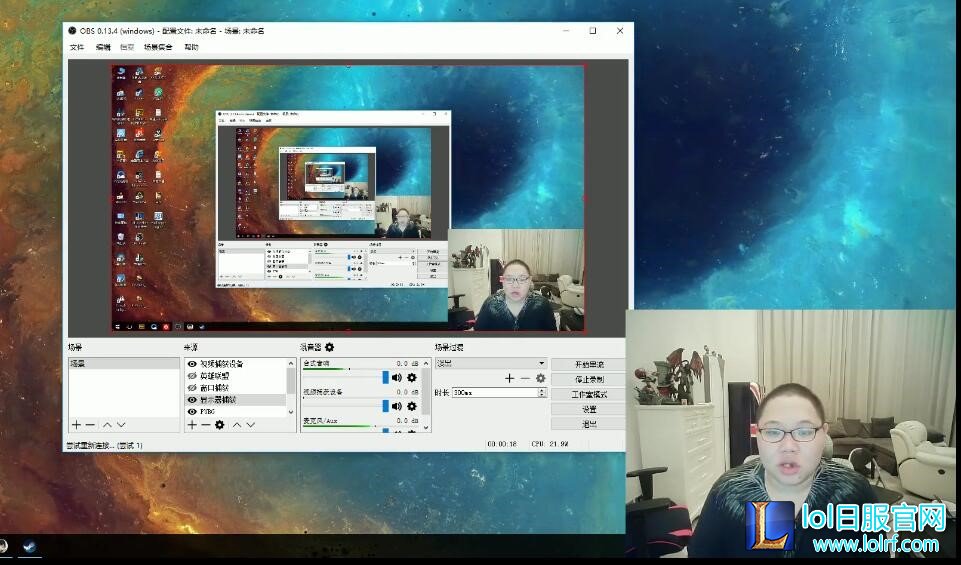961x565 pixels.
Task: Open the mixer header gear settings
Action: pyautogui.click(x=329, y=347)
